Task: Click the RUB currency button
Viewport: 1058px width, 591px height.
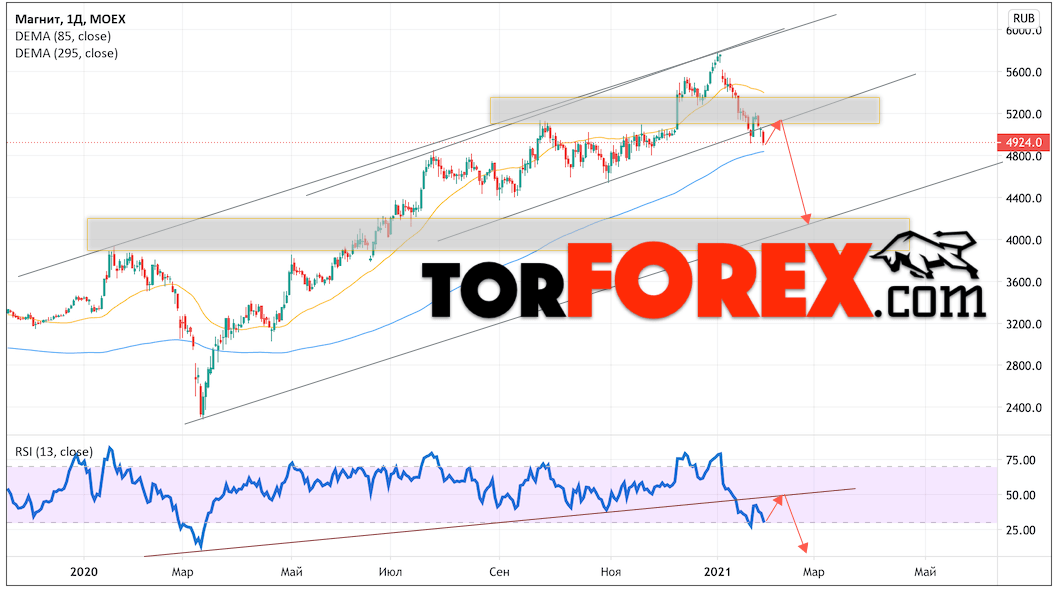Action: tap(1023, 18)
